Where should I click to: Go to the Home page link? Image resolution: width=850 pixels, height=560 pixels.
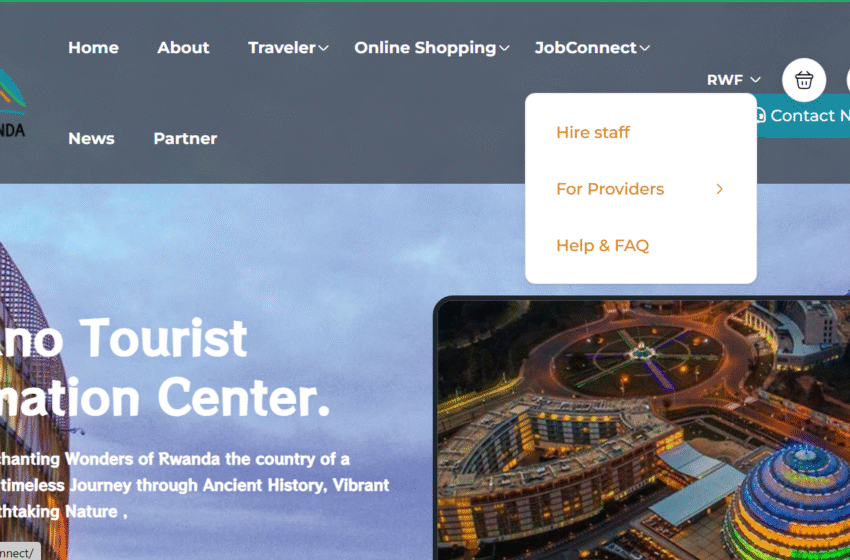93,48
